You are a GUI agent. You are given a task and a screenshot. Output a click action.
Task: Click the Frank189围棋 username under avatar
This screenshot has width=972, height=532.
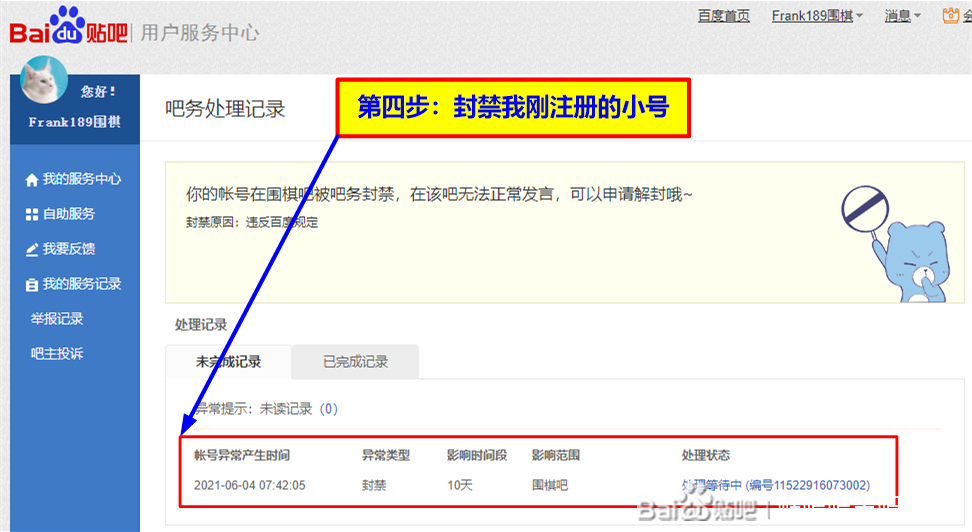point(74,122)
